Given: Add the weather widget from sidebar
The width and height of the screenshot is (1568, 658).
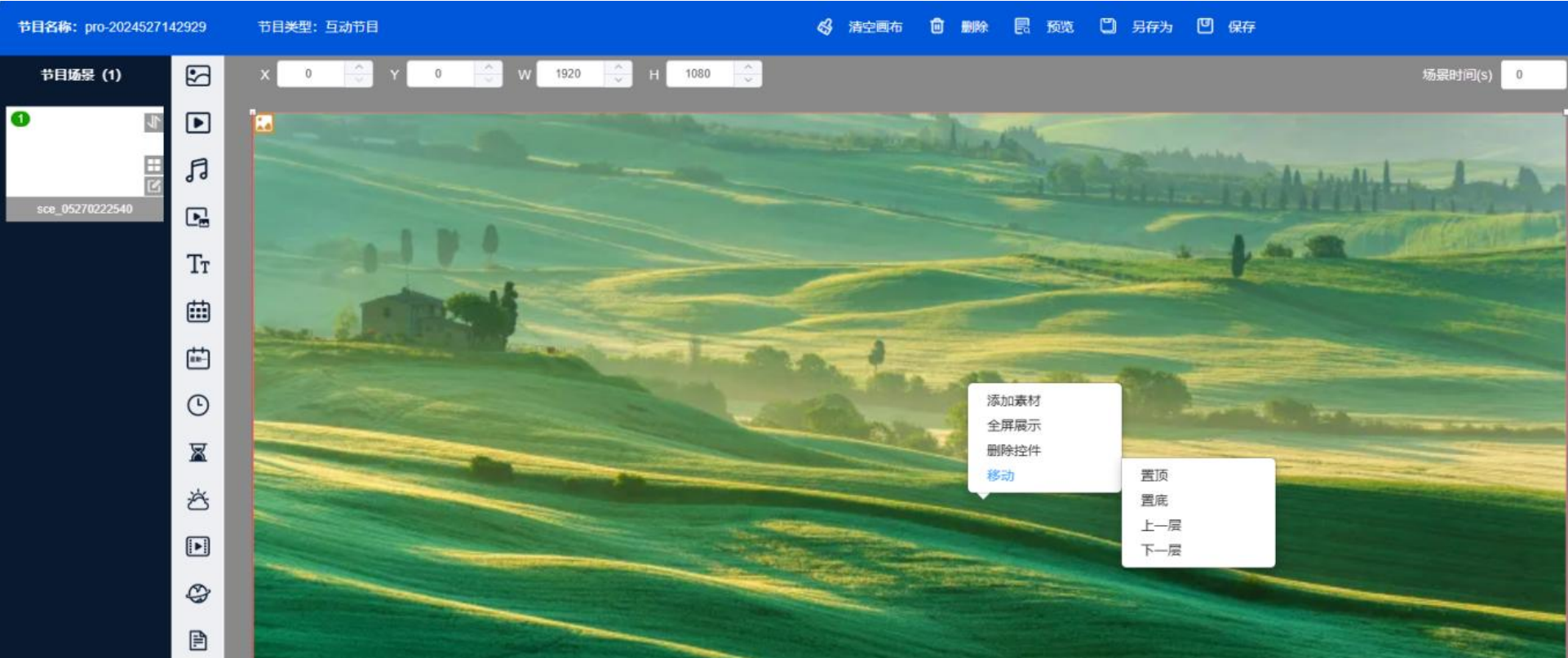Looking at the screenshot, I should coord(197,500).
